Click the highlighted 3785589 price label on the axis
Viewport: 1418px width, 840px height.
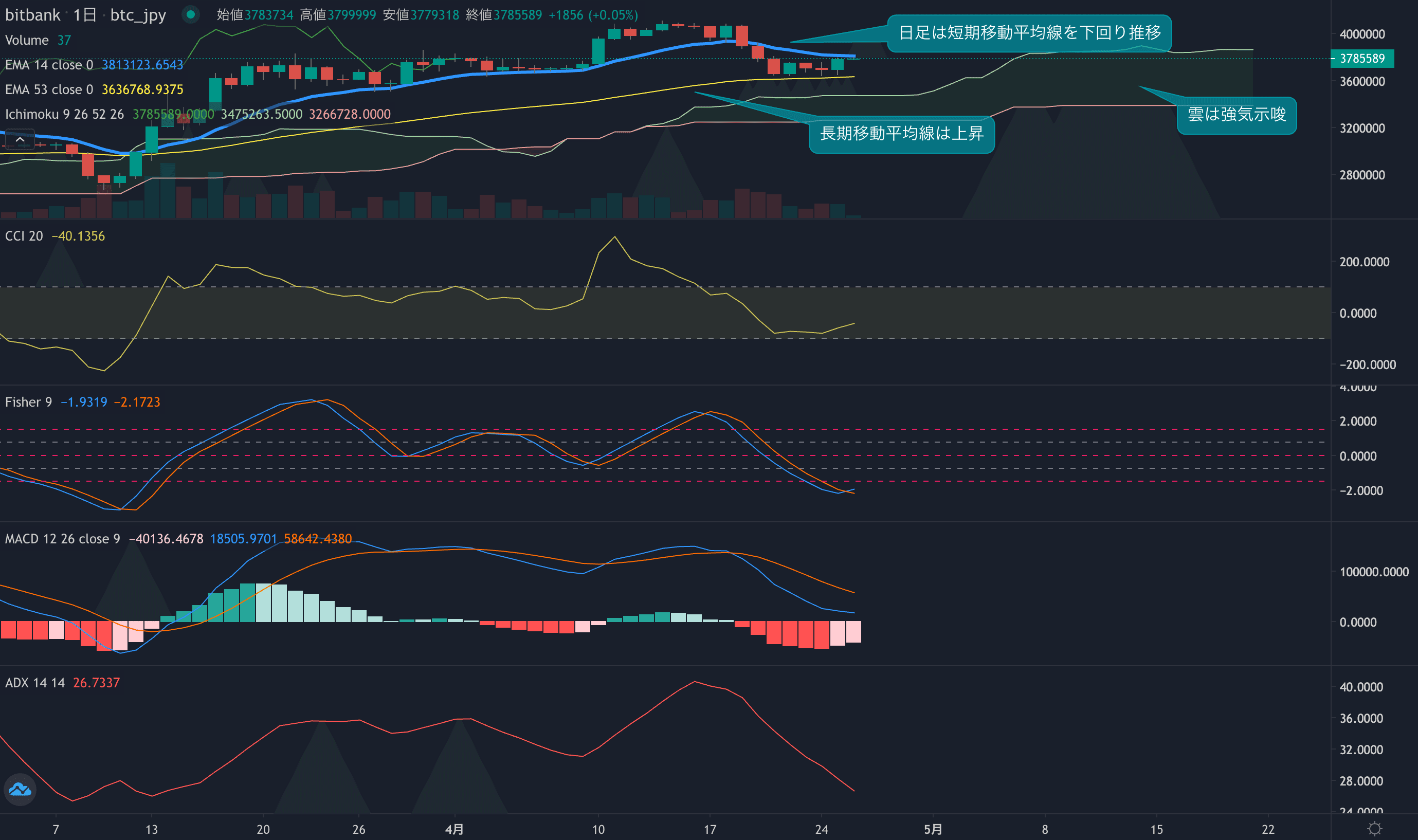click(x=1362, y=58)
